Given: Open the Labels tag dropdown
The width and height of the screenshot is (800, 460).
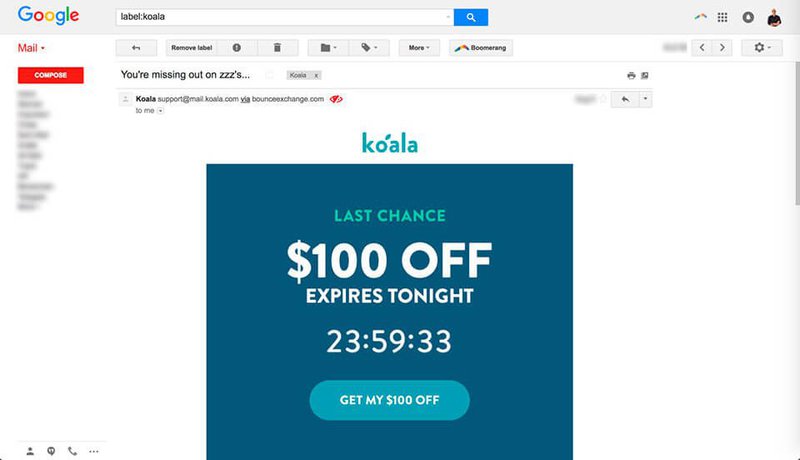Looking at the screenshot, I should click(x=369, y=48).
